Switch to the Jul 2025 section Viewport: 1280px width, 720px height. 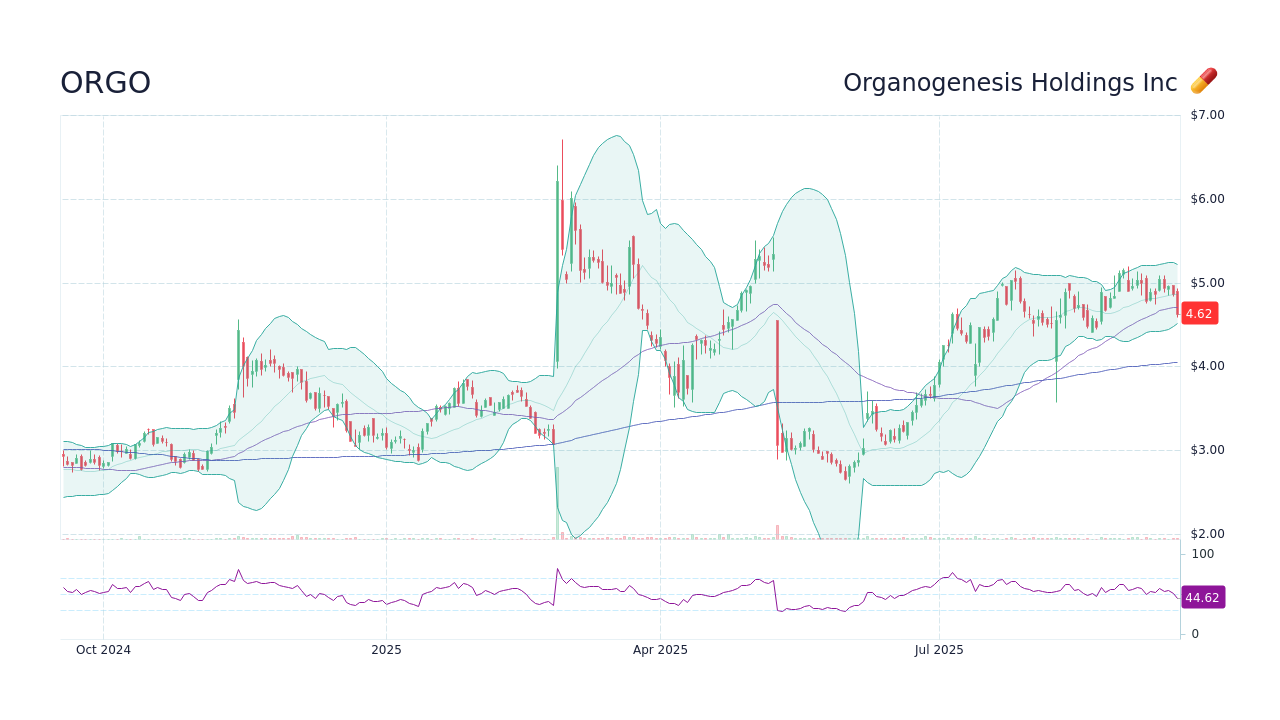(938, 649)
